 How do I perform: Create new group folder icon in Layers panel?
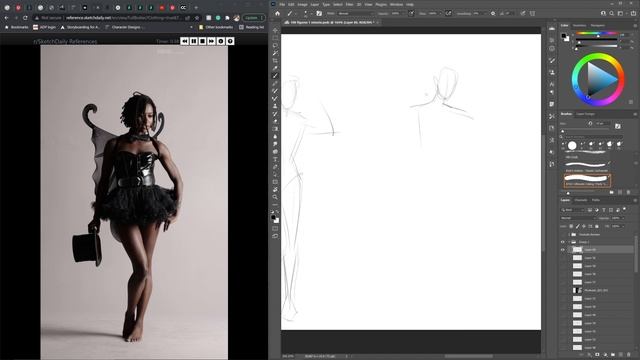(x=613, y=355)
